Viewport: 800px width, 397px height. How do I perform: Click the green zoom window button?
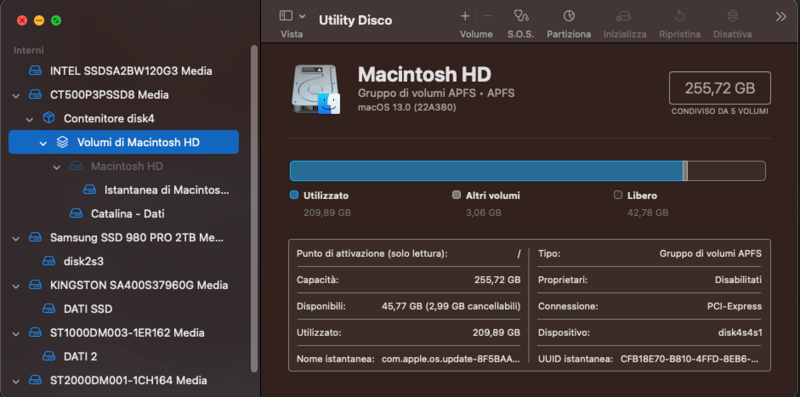[56, 20]
